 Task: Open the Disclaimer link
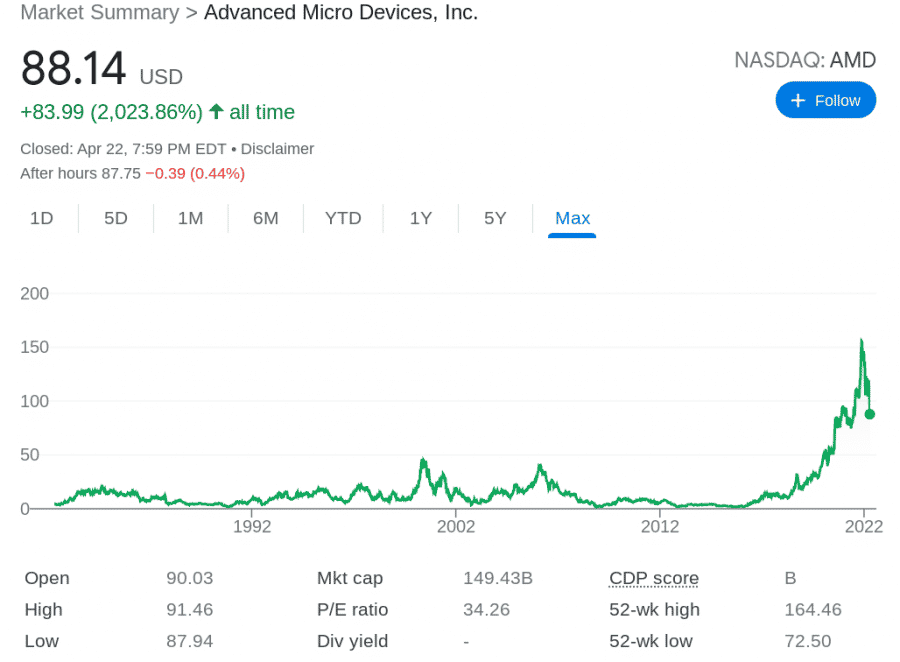(x=277, y=149)
